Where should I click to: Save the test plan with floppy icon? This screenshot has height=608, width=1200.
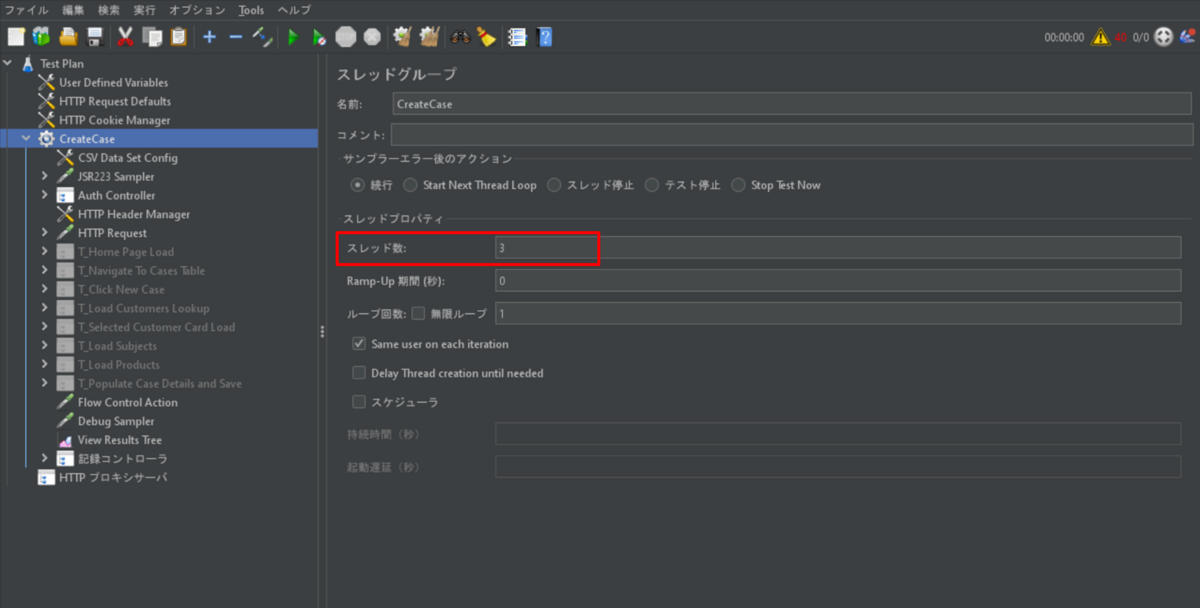point(95,37)
